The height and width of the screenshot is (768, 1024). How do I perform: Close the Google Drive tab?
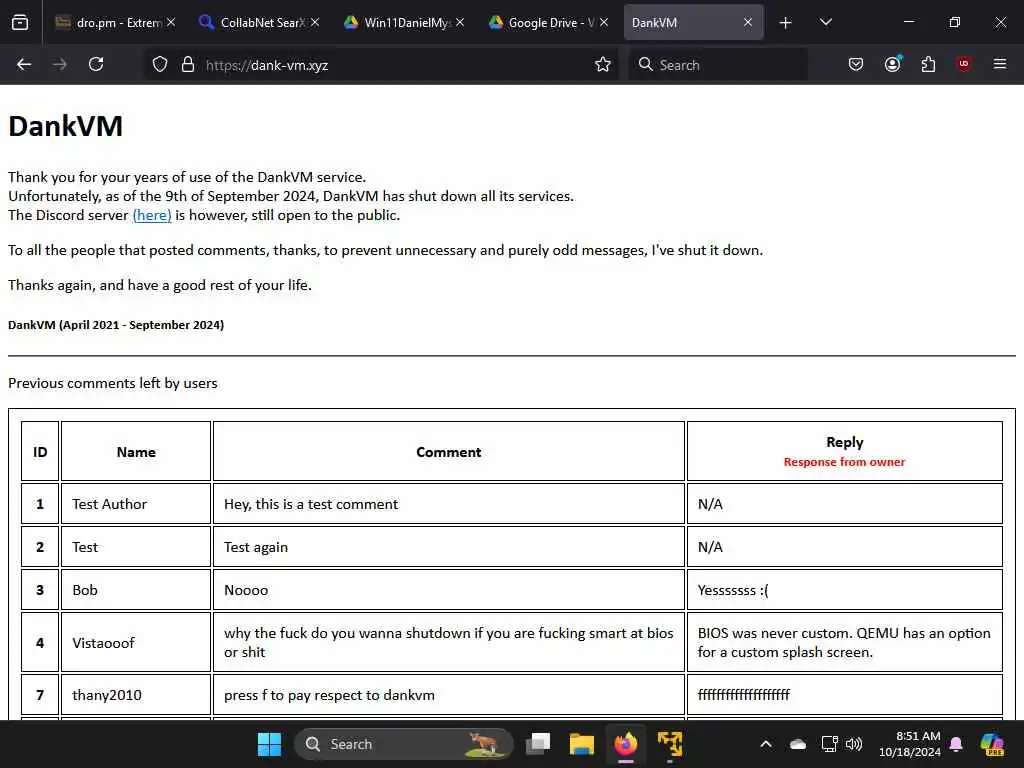click(604, 22)
